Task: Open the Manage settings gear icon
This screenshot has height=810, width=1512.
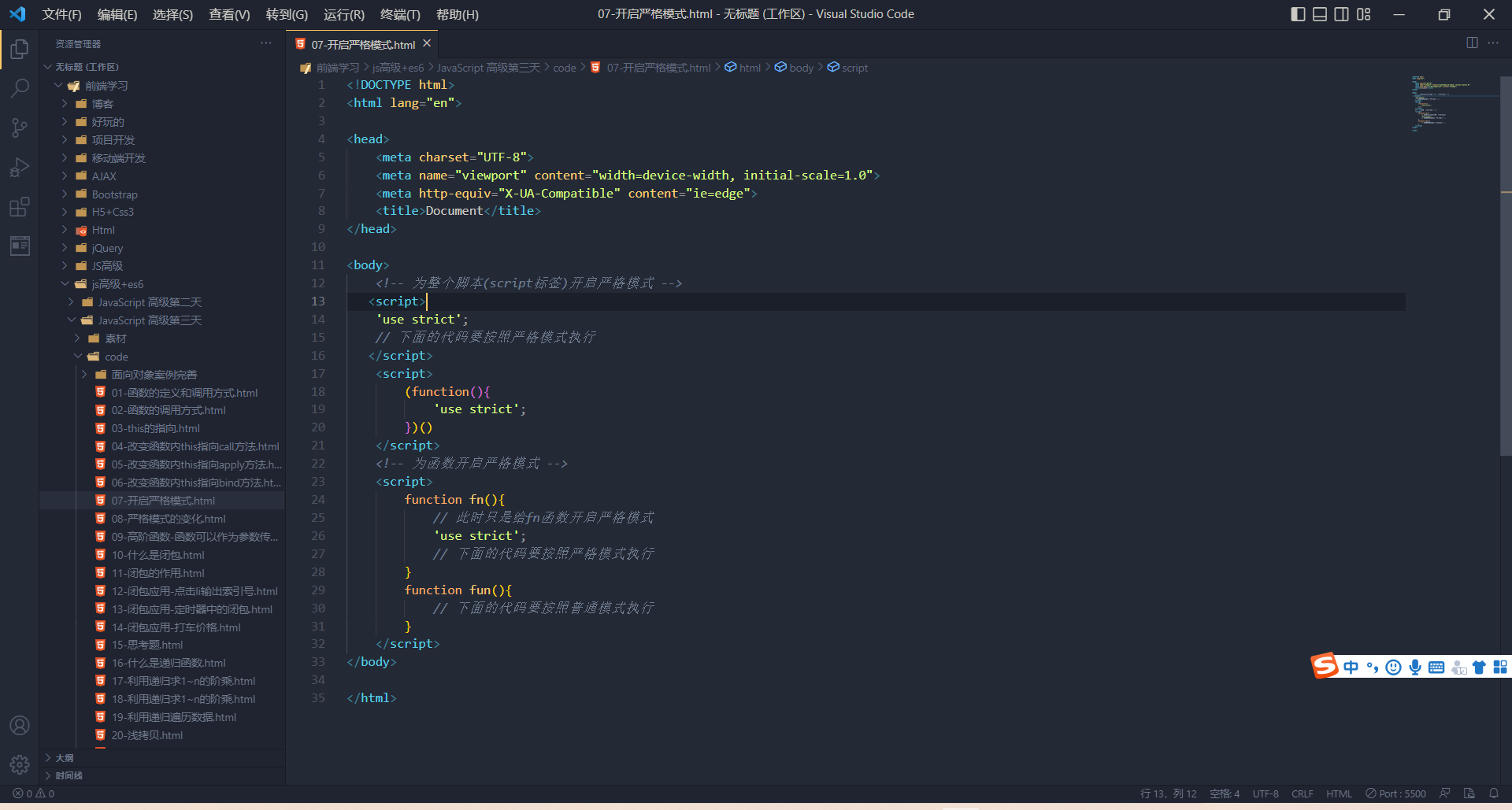Action: [x=19, y=764]
